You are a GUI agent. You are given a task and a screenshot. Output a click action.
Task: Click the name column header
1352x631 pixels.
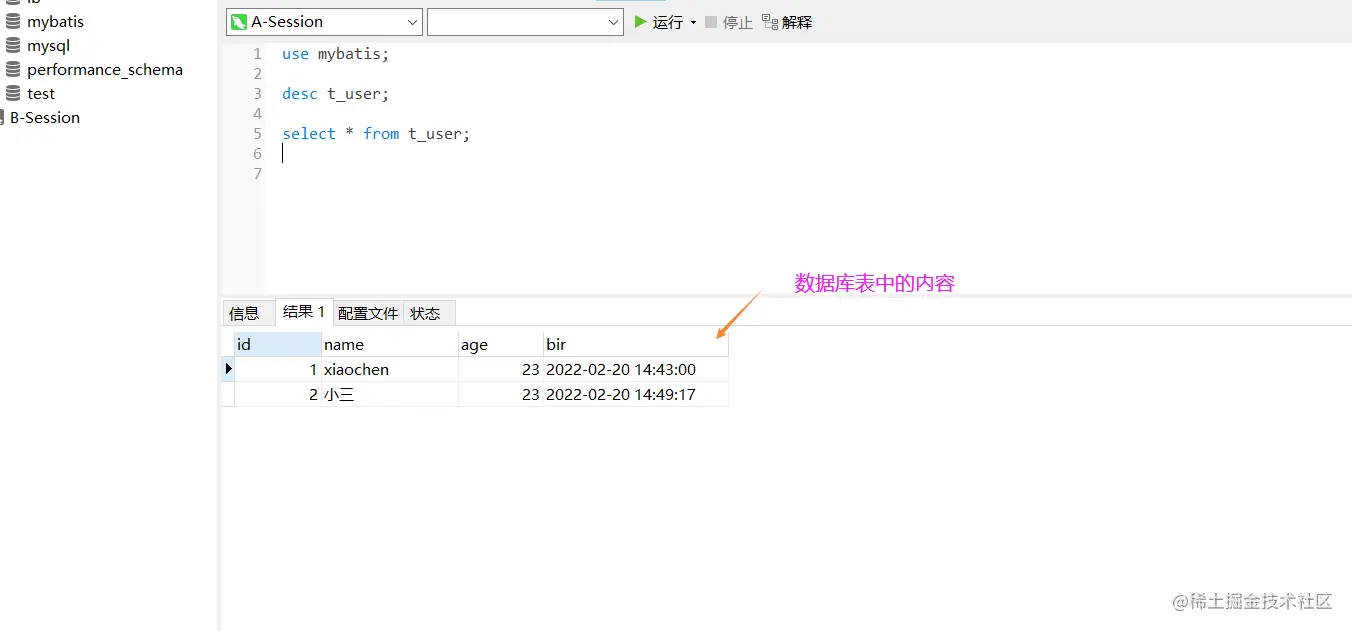(390, 344)
